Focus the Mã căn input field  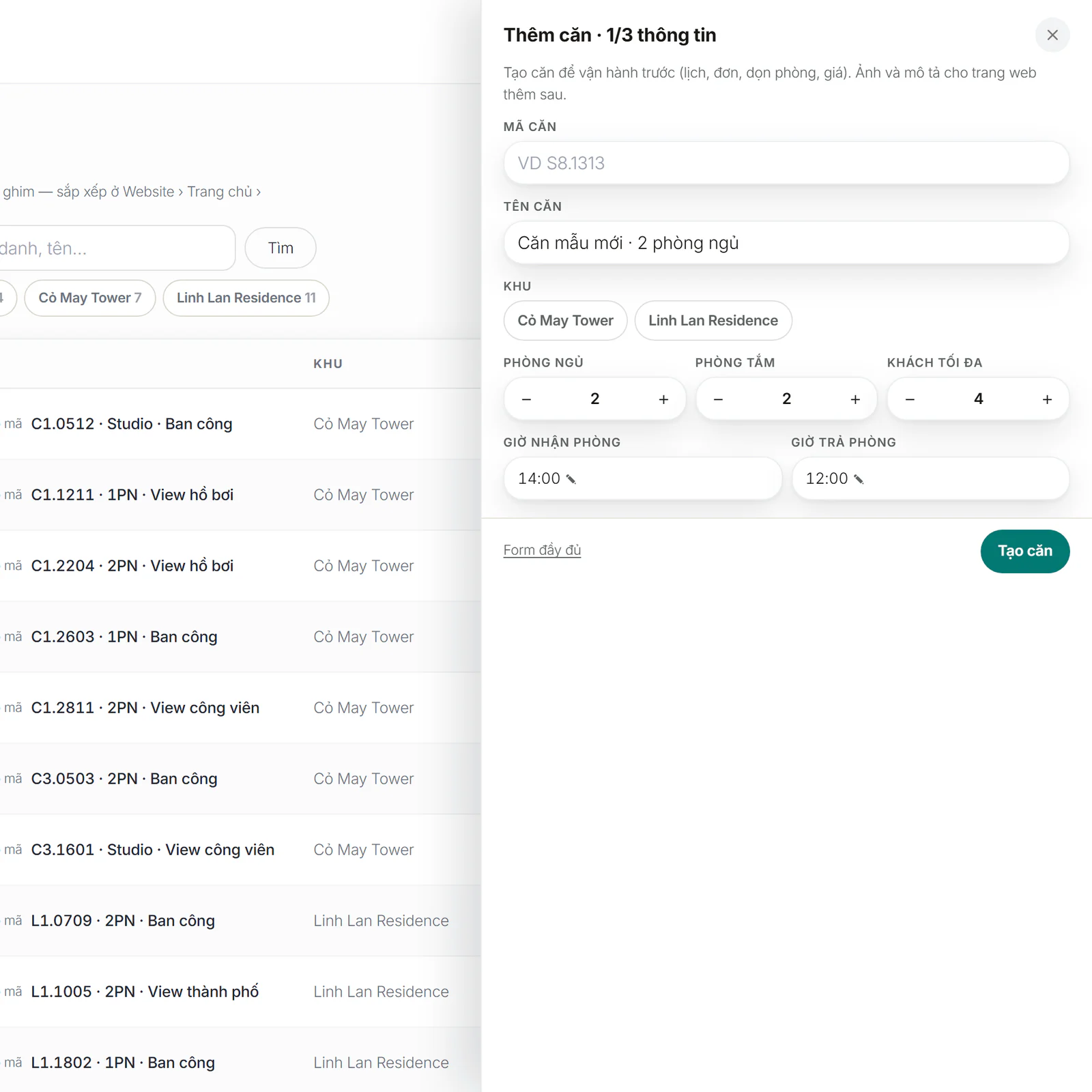pyautogui.click(x=786, y=163)
